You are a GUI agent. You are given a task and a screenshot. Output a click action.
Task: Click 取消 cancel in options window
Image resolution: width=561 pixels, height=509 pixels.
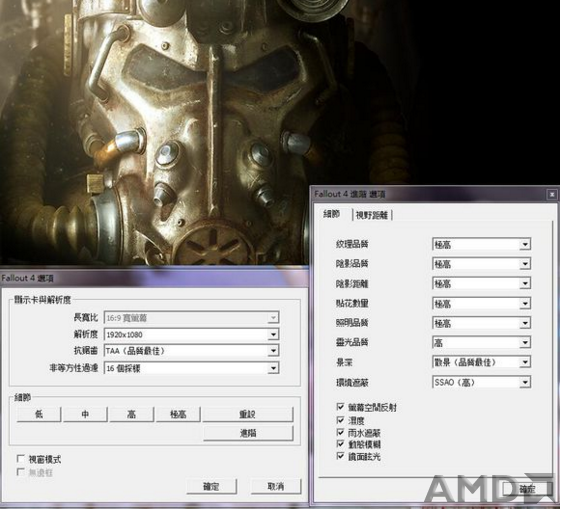click(x=276, y=486)
